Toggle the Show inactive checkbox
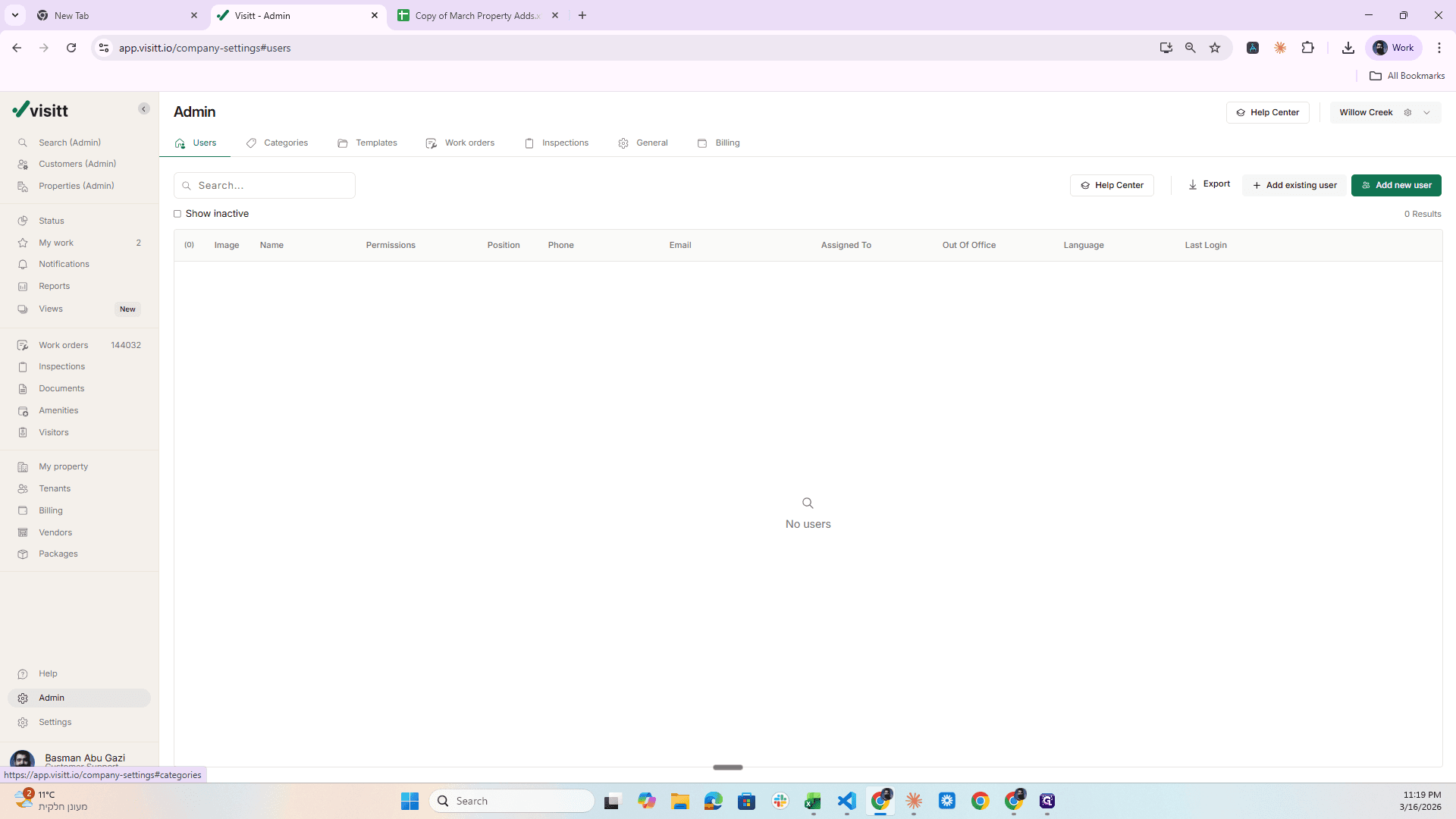Image resolution: width=1456 pixels, height=819 pixels. 177,214
